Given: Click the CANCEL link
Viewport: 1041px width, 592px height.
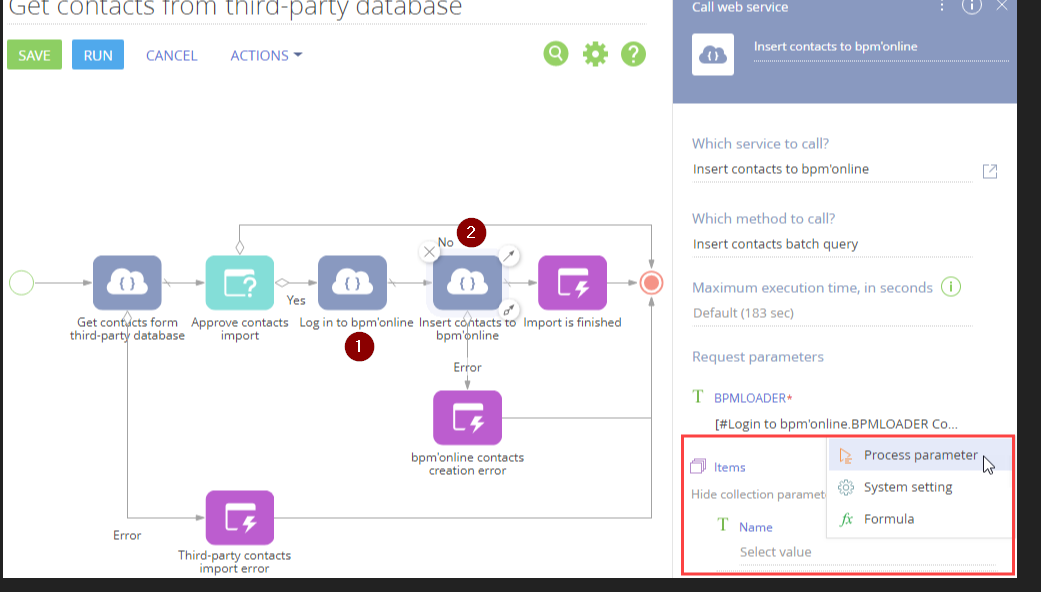Looking at the screenshot, I should 171,56.
